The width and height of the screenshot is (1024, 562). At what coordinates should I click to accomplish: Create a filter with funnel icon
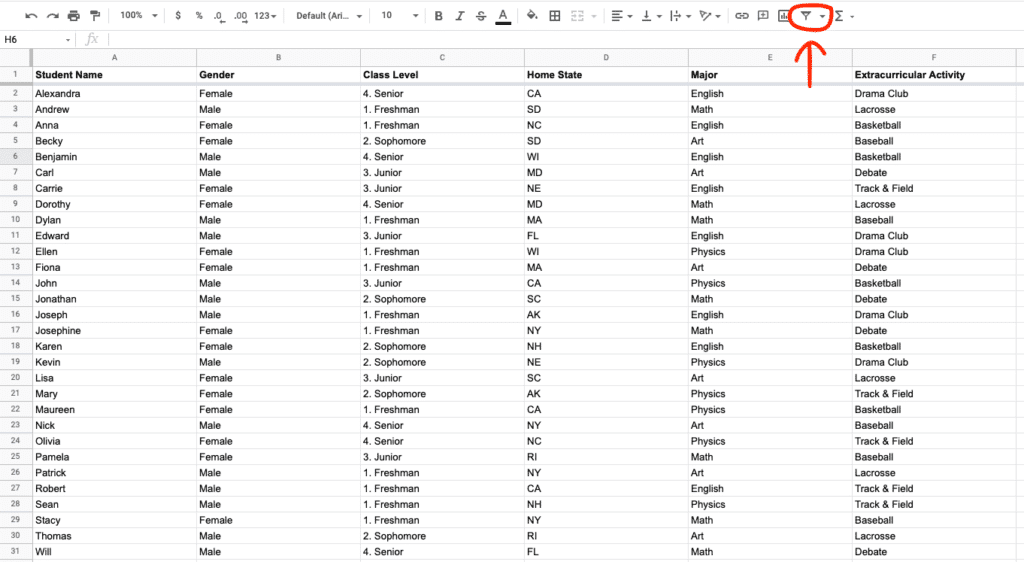[x=806, y=16]
